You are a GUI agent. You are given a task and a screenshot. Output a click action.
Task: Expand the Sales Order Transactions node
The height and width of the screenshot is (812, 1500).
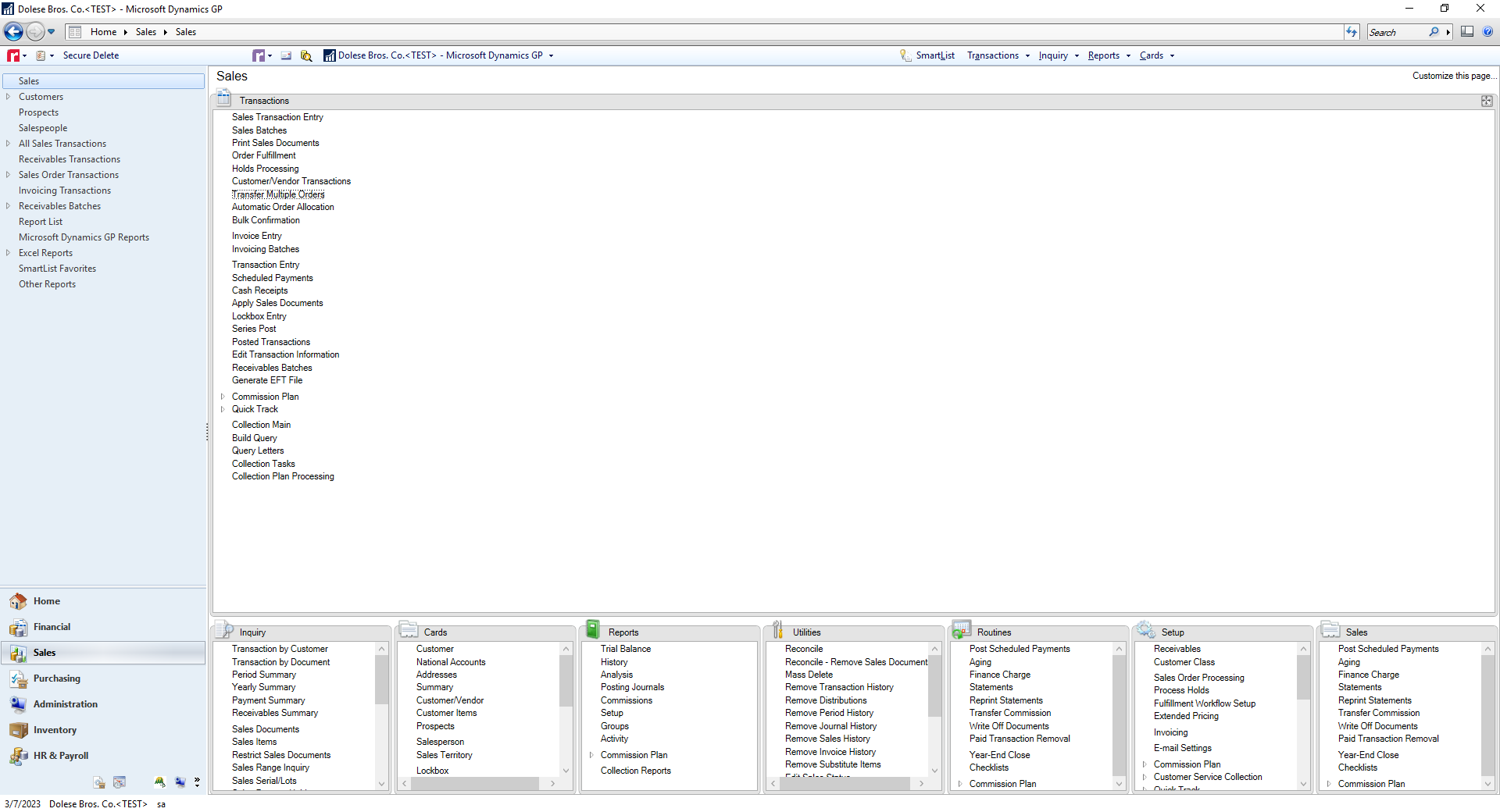pyautogui.click(x=9, y=175)
